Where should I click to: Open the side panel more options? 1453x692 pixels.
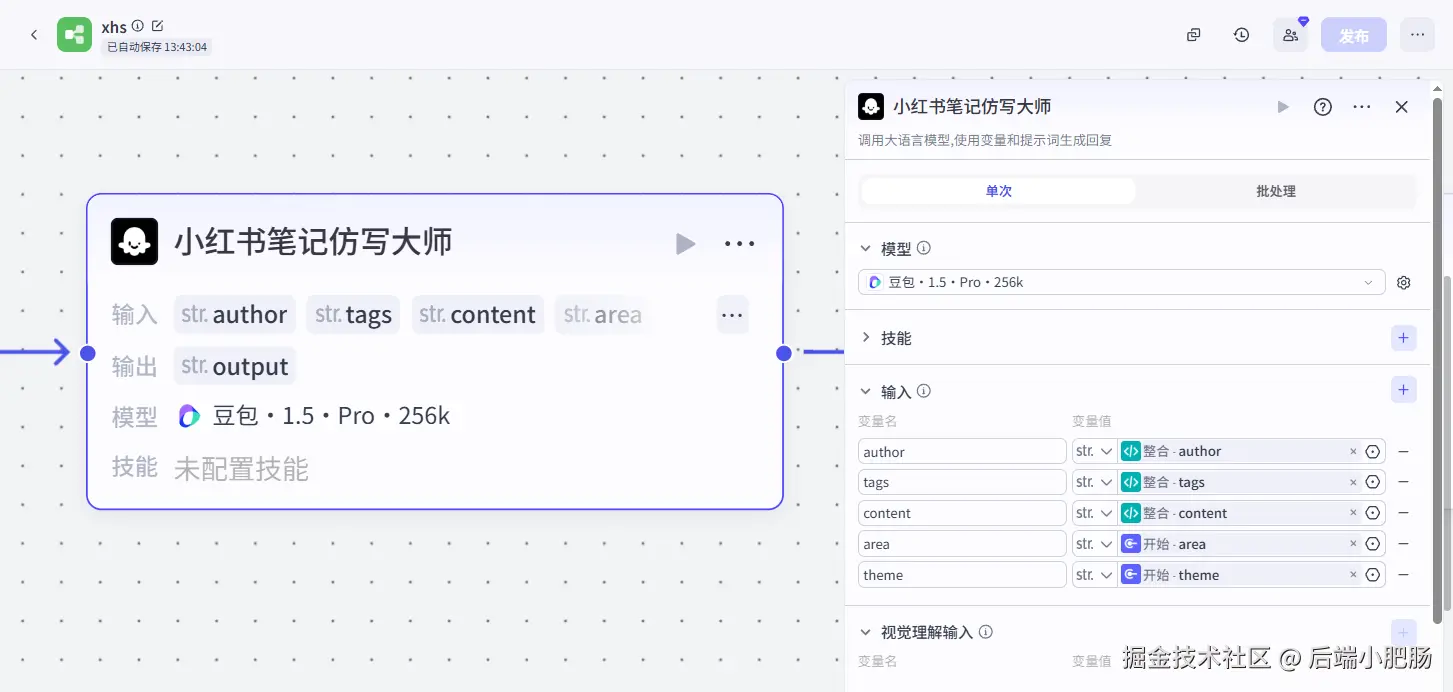point(1362,107)
